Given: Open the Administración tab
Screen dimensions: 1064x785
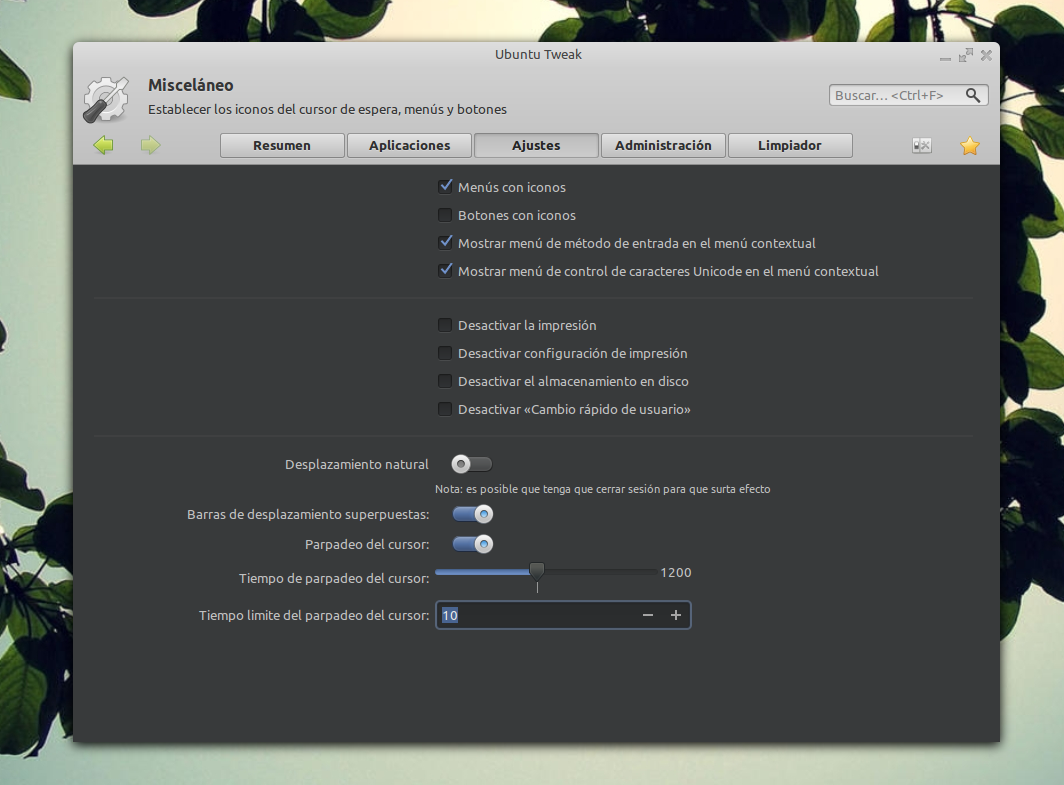Looking at the screenshot, I should (663, 145).
